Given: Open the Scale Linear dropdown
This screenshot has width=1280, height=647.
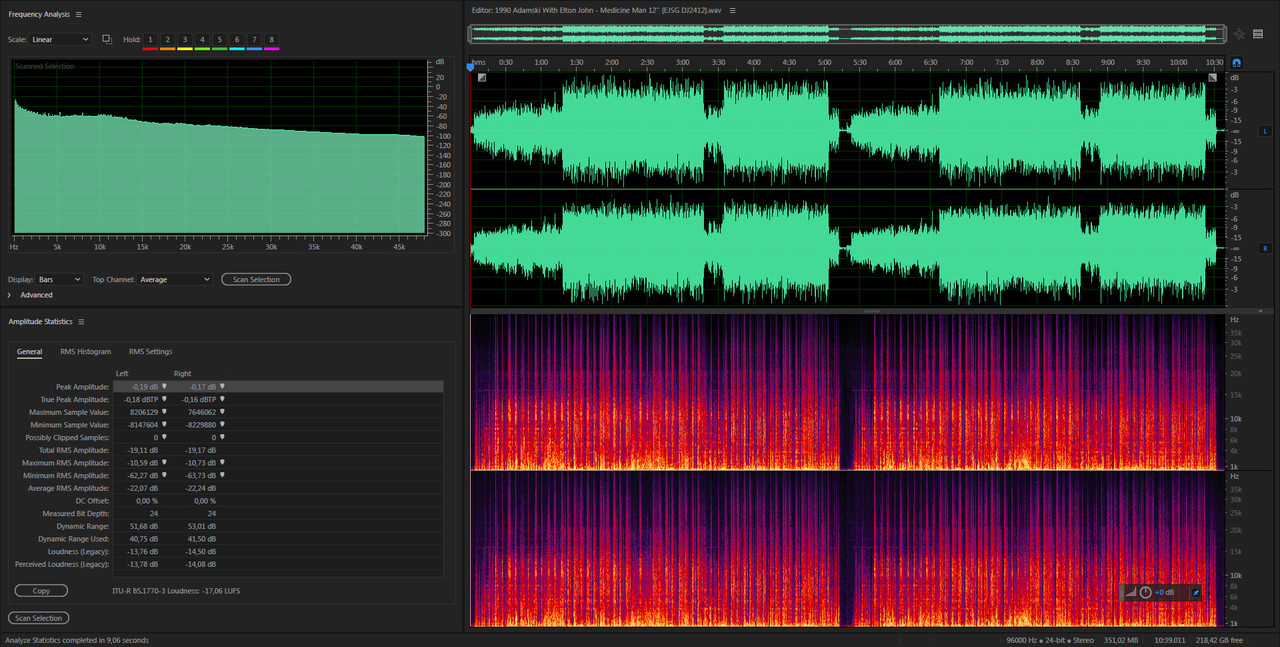Looking at the screenshot, I should pyautogui.click(x=60, y=39).
